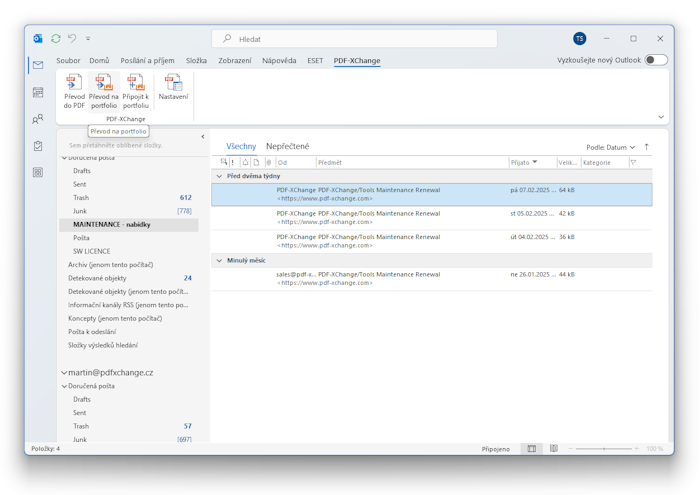Viewport: 700px width, 495px height.
Task: Open the ESET ribbon tab
Action: click(x=315, y=61)
